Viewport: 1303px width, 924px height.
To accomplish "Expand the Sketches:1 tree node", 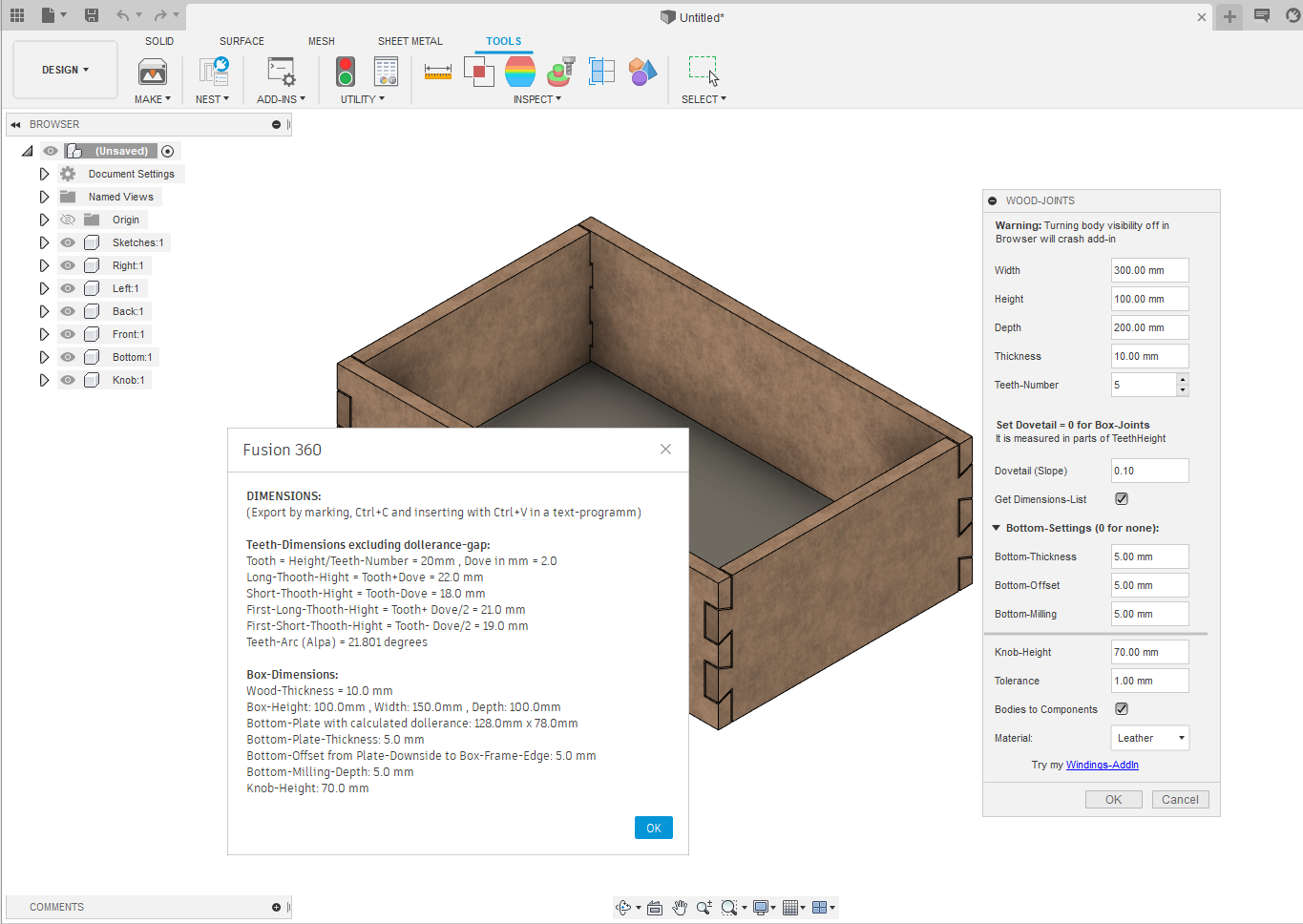I will 44,242.
